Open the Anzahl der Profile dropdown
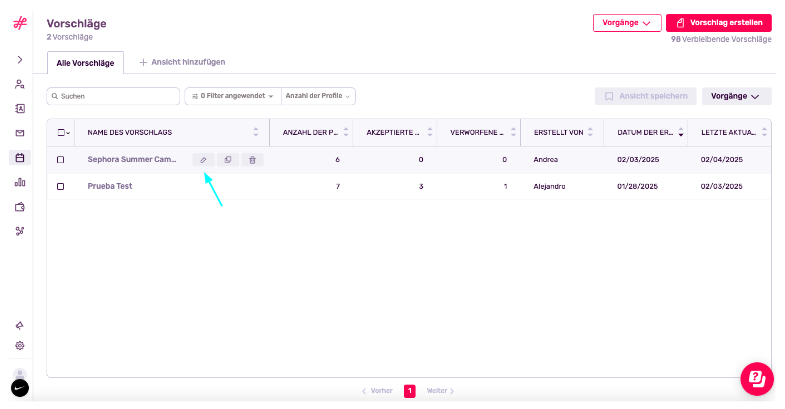This screenshot has height=409, width=785. point(318,96)
